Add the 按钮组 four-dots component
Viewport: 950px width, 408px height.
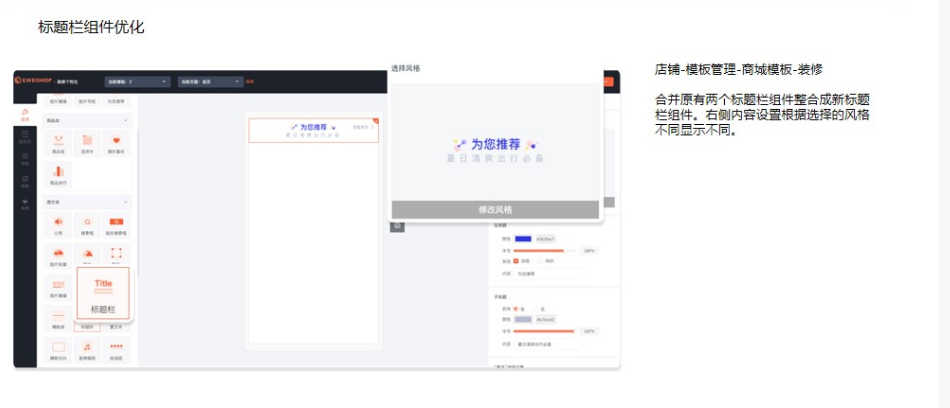pyautogui.click(x=116, y=350)
